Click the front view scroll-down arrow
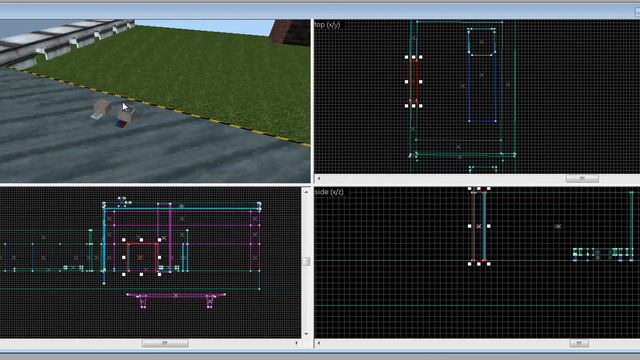 pos(306,334)
